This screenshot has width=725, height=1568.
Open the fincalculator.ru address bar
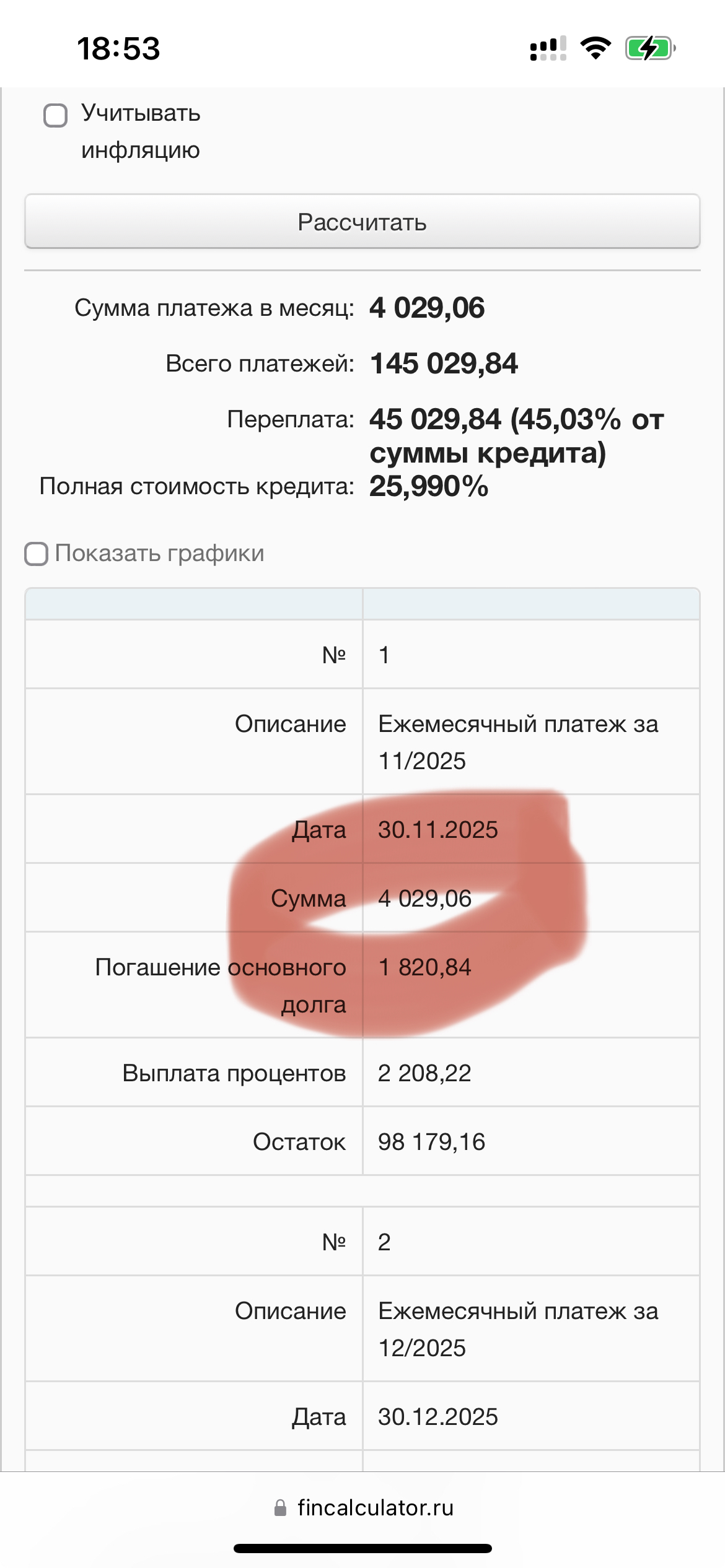tap(374, 1507)
